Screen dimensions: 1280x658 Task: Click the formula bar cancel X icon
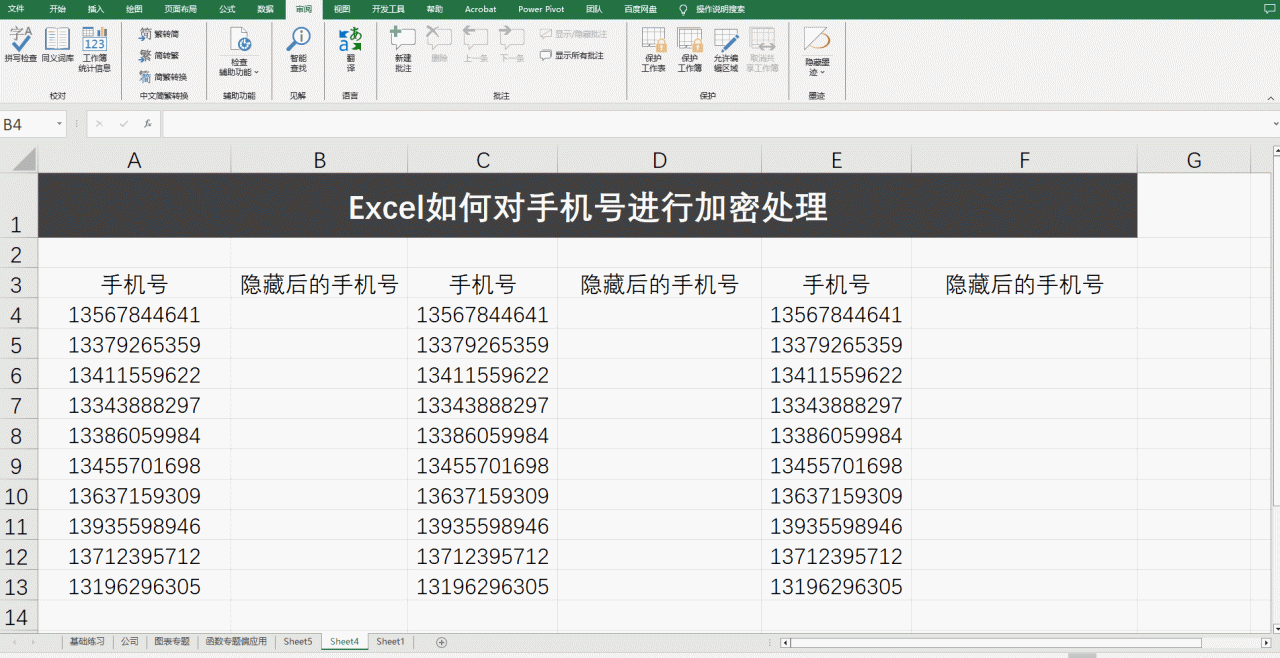click(99, 124)
